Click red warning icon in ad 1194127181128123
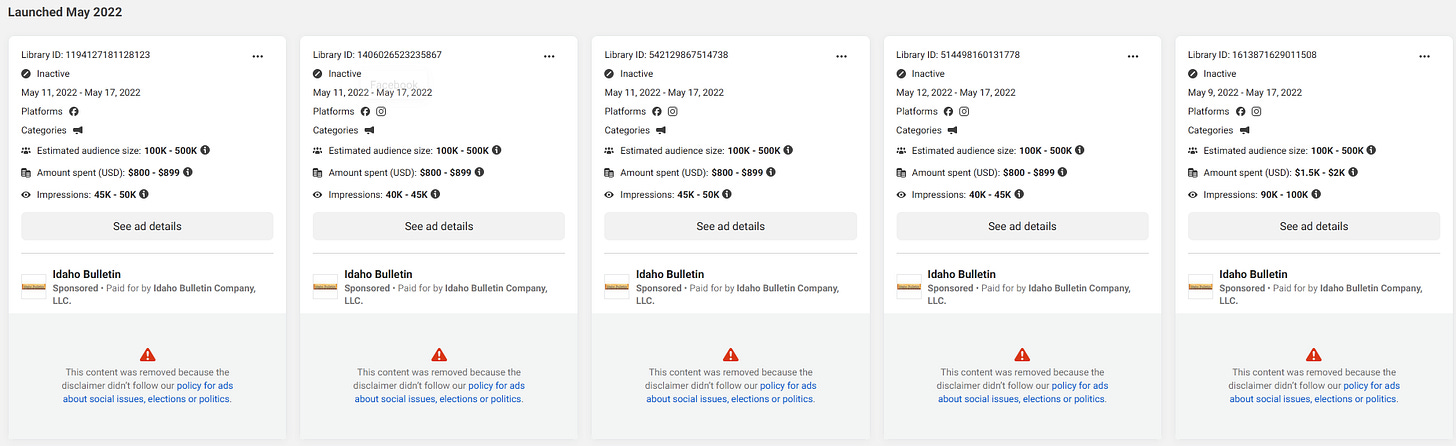The width and height of the screenshot is (1456, 446). pyautogui.click(x=147, y=354)
